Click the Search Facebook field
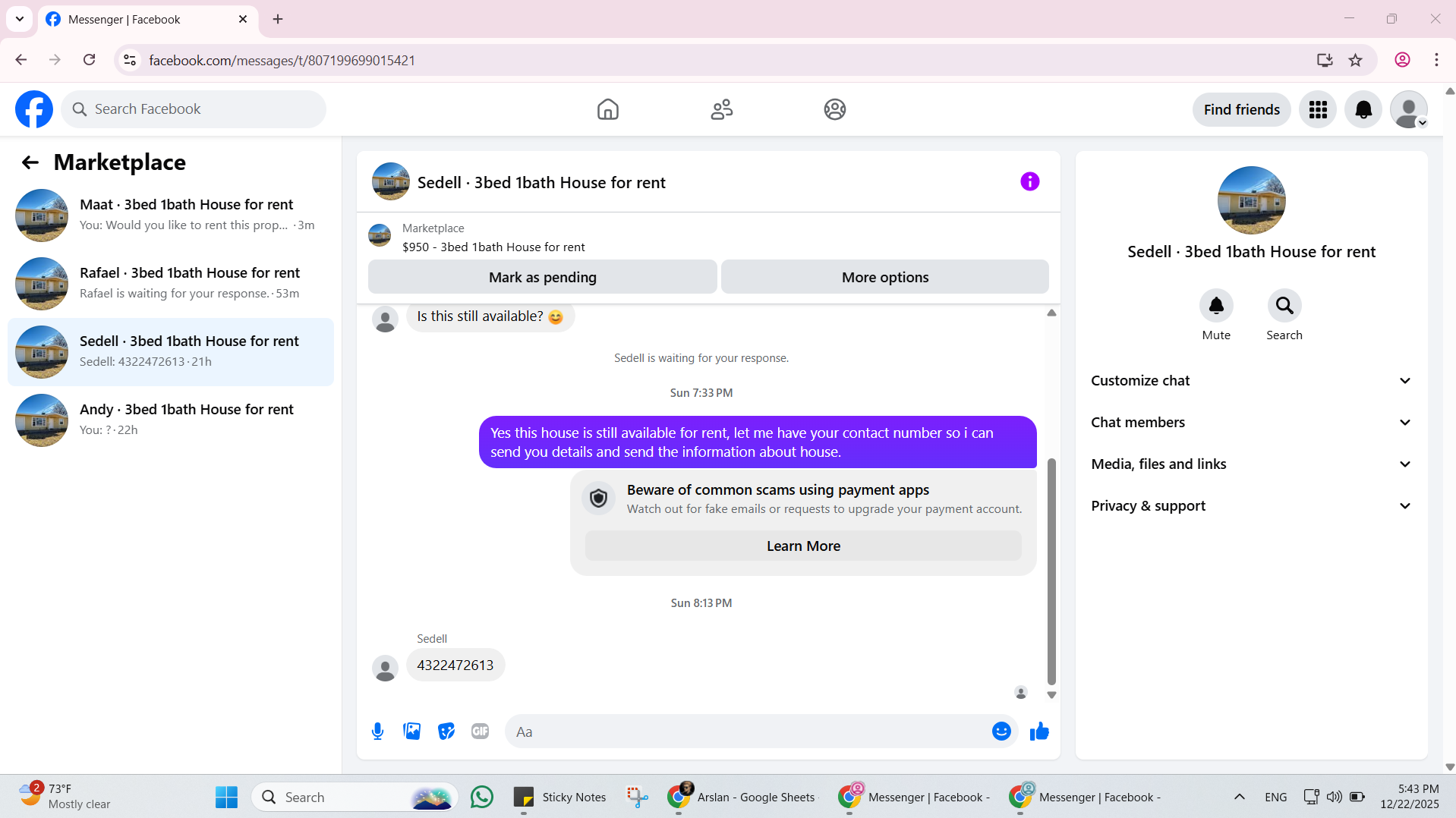 (194, 109)
